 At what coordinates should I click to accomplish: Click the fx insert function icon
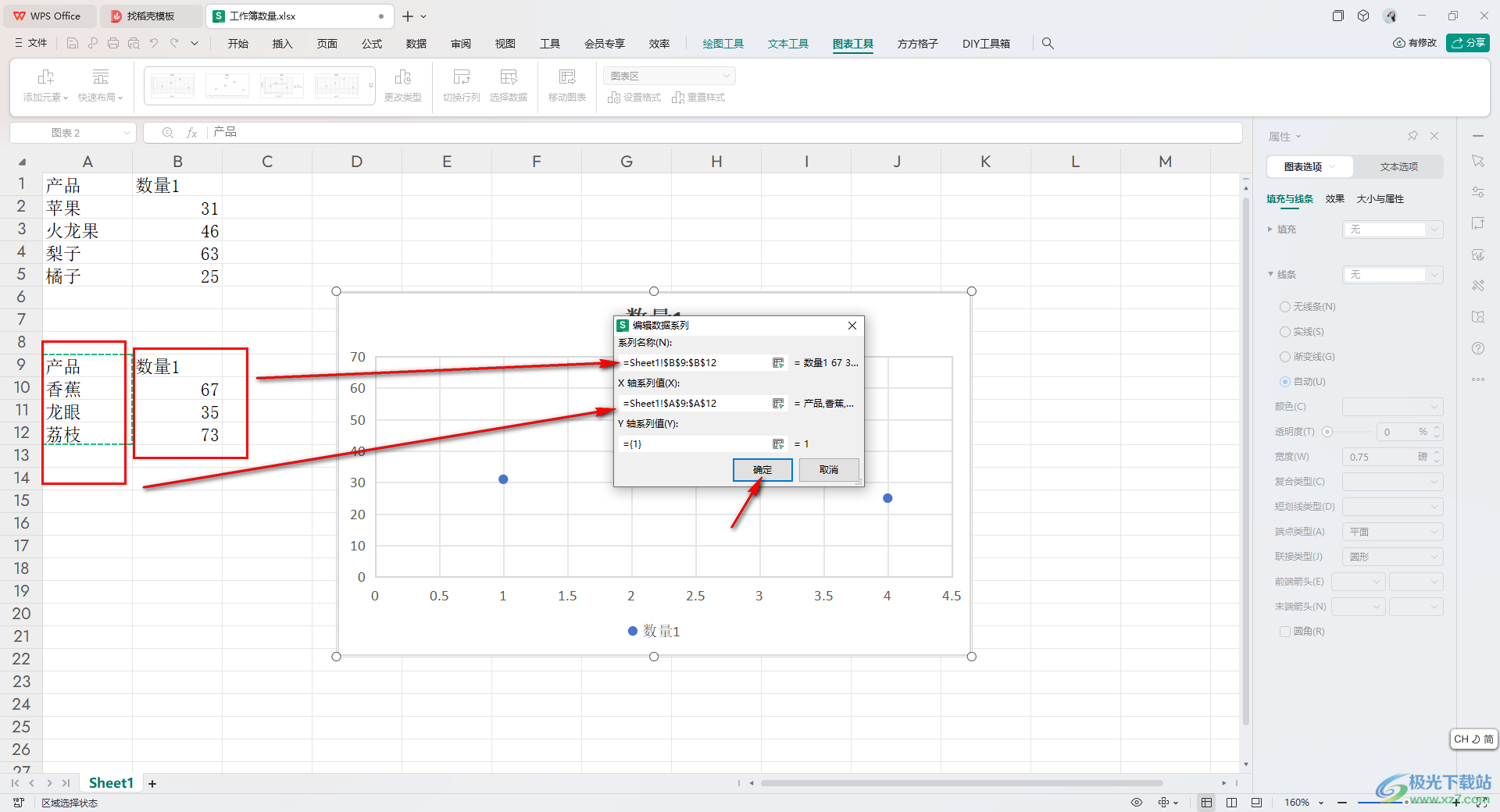point(191,133)
